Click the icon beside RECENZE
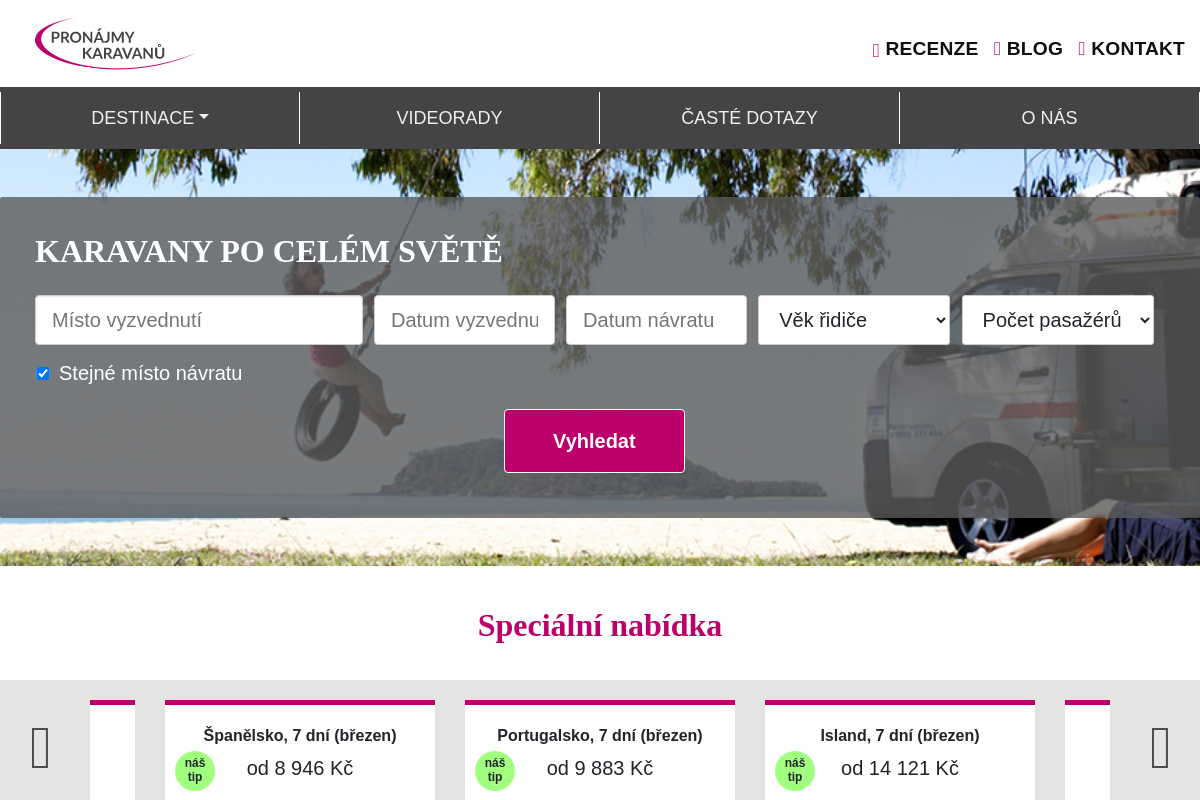Screen dimensions: 1200x800 pos(876,49)
